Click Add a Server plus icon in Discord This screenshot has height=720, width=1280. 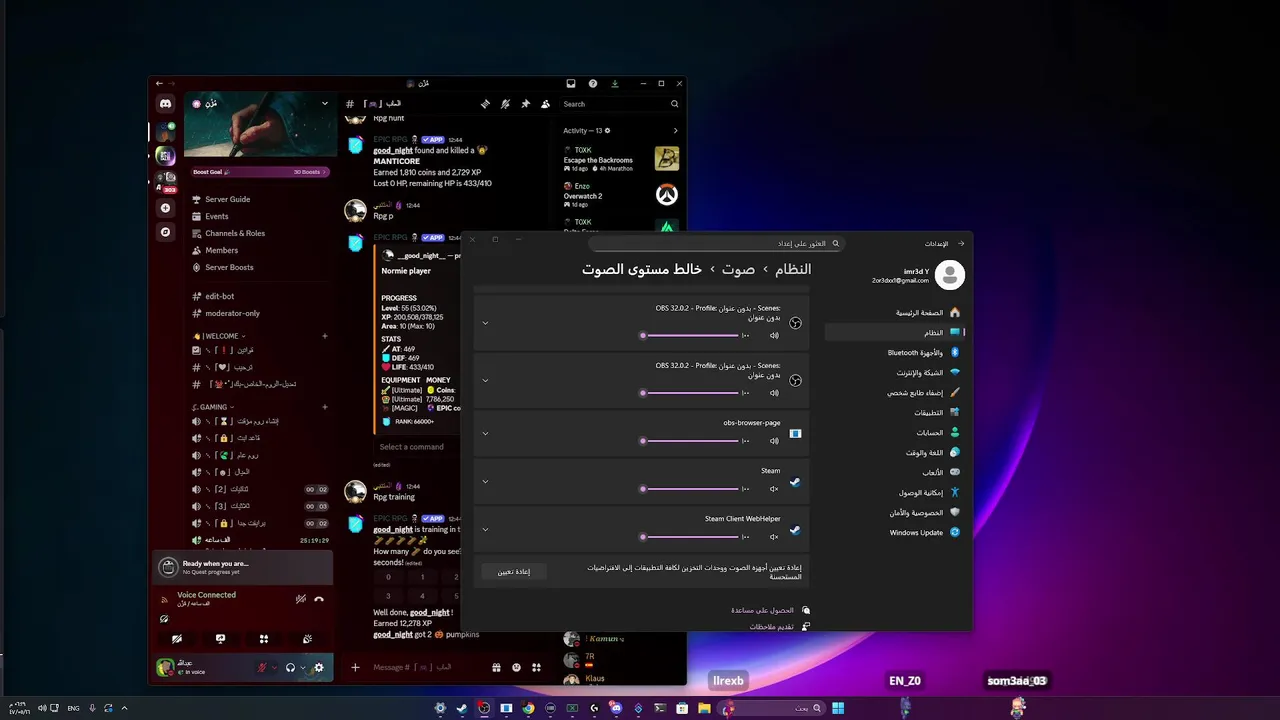tap(166, 208)
